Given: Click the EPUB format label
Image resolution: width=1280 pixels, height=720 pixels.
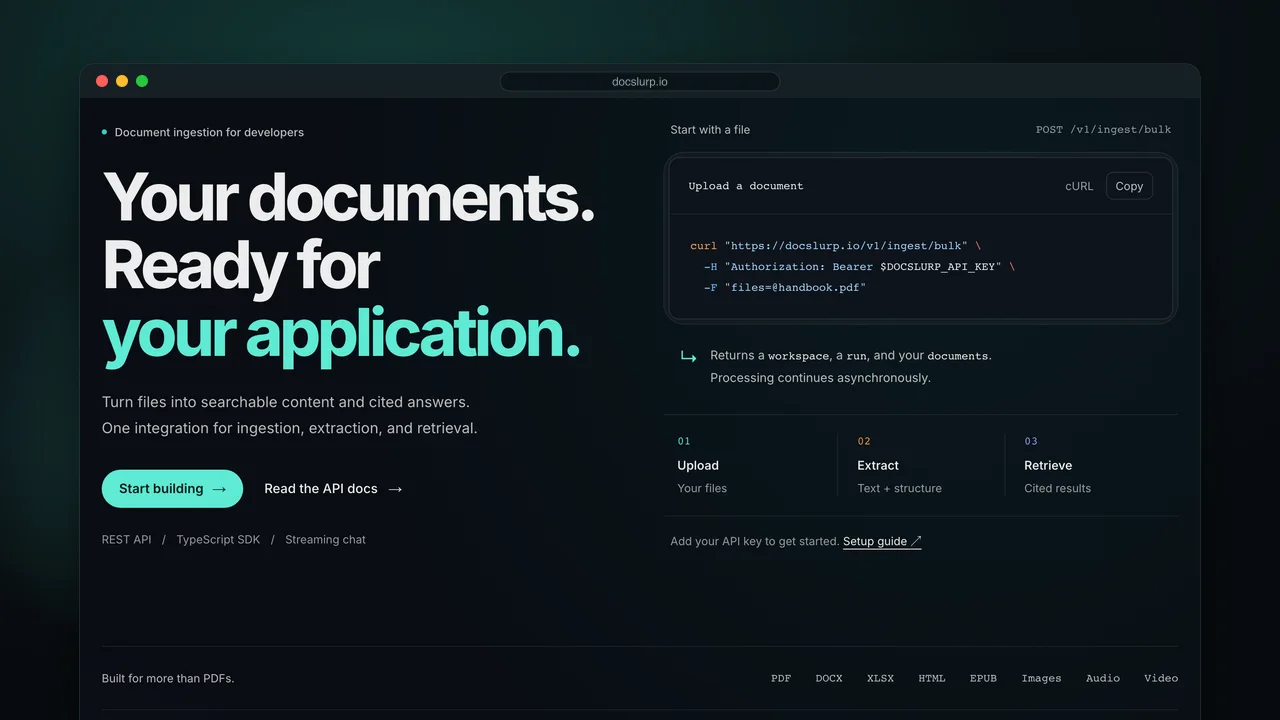Looking at the screenshot, I should pyautogui.click(x=983, y=678).
